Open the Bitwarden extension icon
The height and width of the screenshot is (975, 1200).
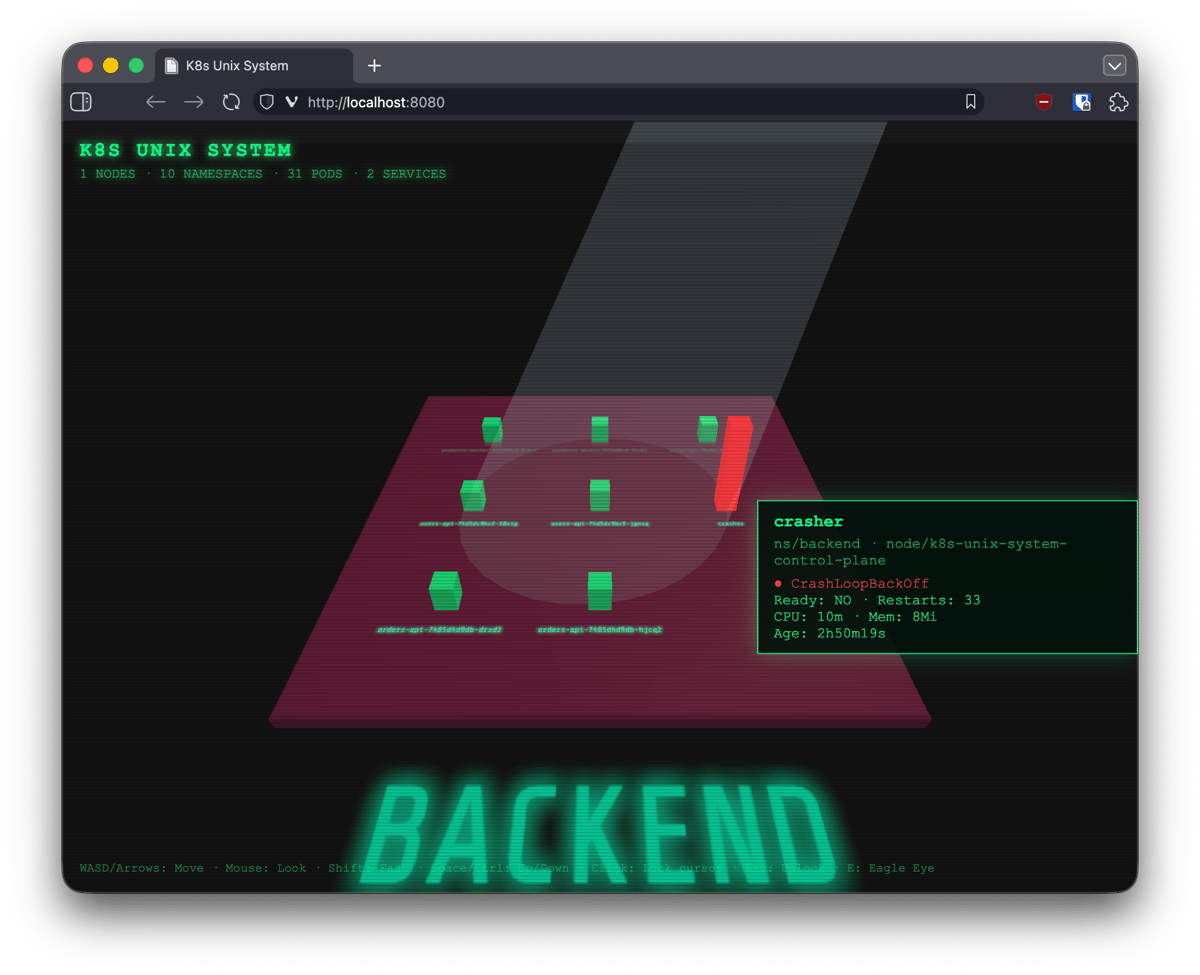click(1081, 102)
